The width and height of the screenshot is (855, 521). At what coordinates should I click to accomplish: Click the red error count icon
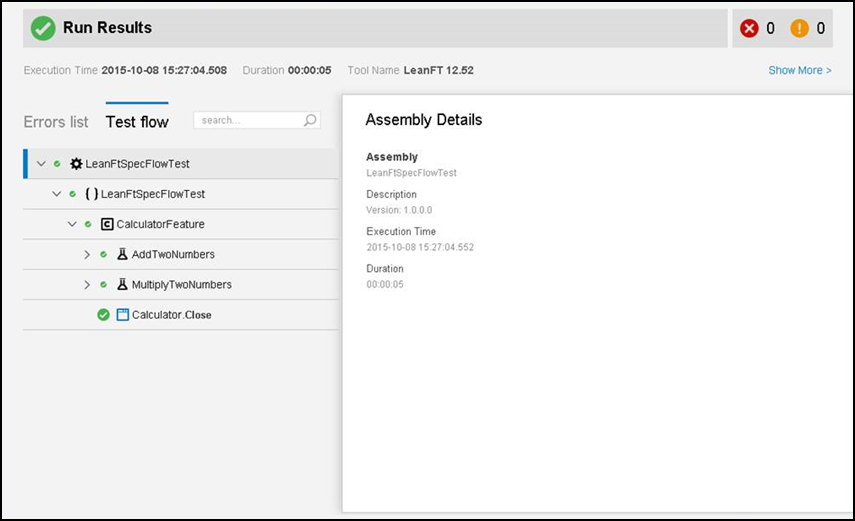pyautogui.click(x=749, y=28)
